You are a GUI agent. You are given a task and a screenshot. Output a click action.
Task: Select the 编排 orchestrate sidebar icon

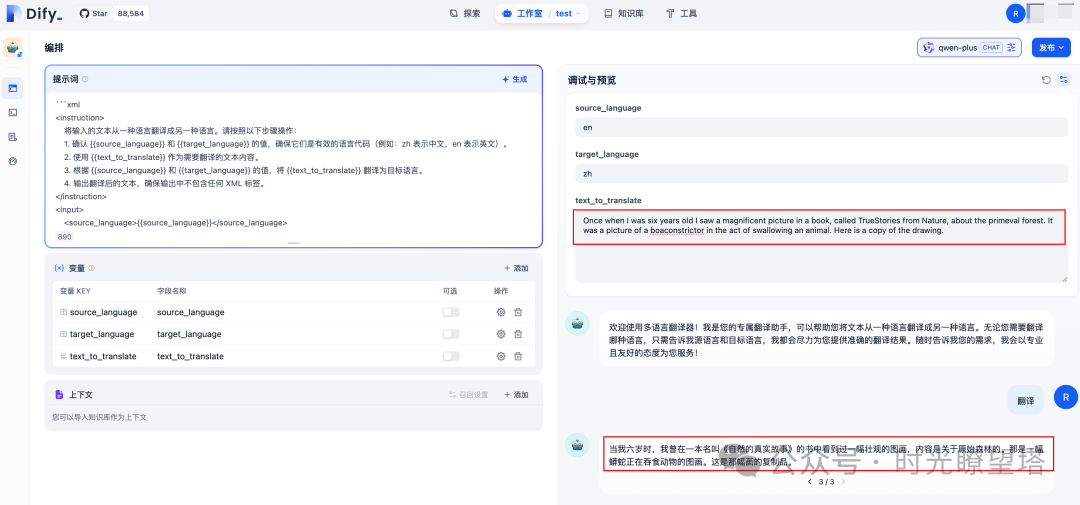coord(12,88)
